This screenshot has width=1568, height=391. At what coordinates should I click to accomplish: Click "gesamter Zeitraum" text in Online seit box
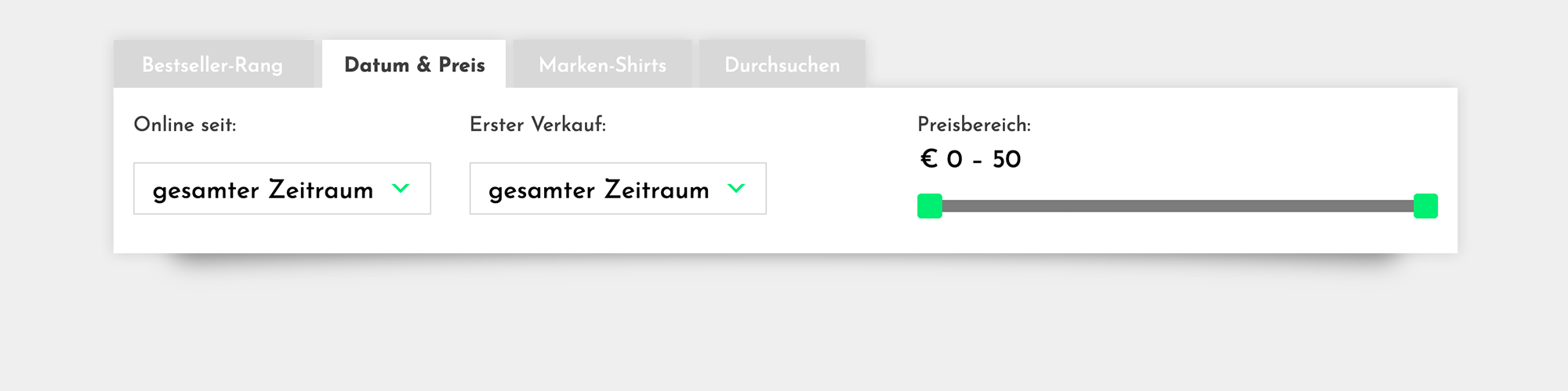point(263,190)
